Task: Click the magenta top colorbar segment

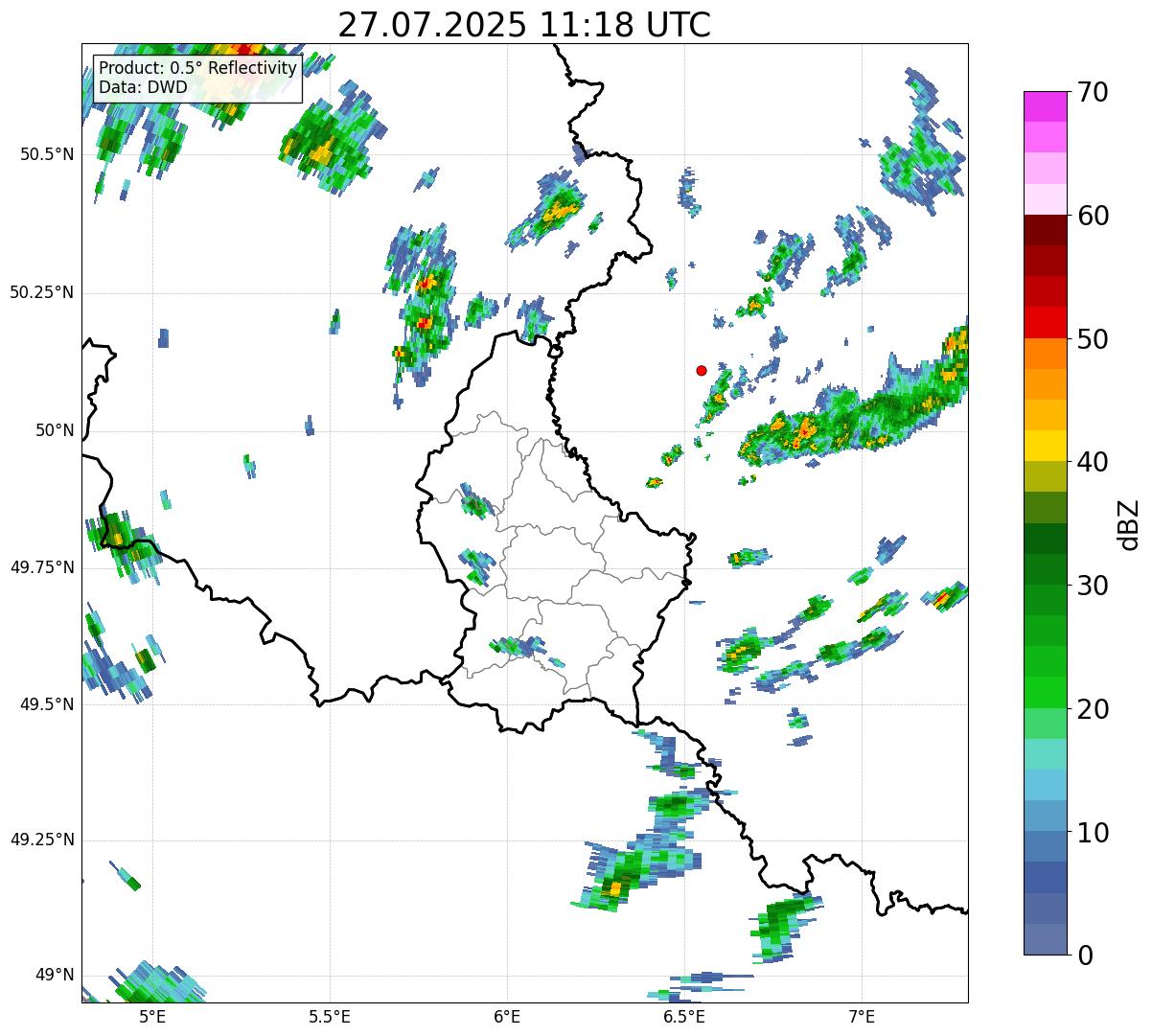Action: pyautogui.click(x=1045, y=106)
